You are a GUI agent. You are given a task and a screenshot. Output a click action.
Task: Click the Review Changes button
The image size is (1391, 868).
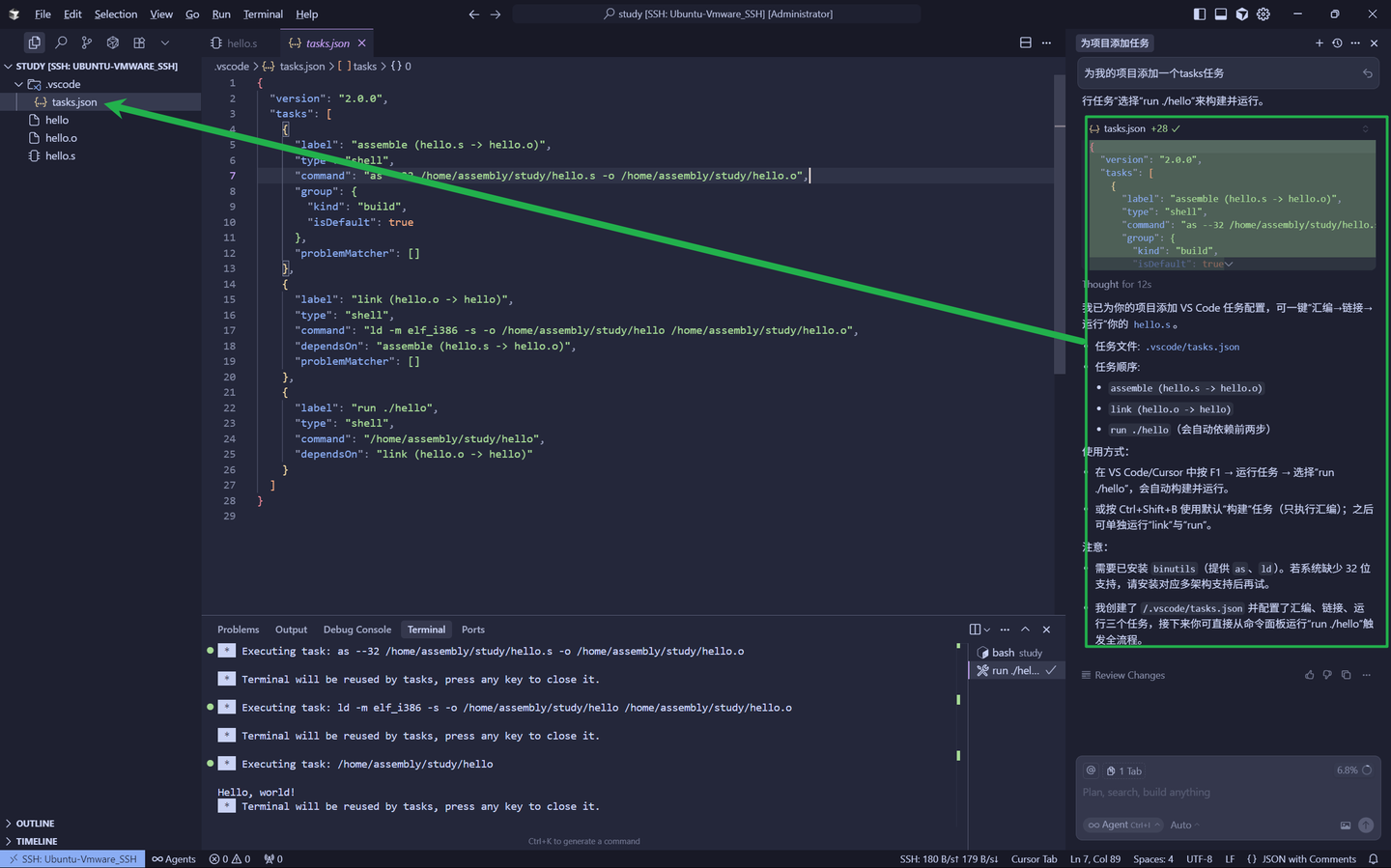pos(1123,675)
